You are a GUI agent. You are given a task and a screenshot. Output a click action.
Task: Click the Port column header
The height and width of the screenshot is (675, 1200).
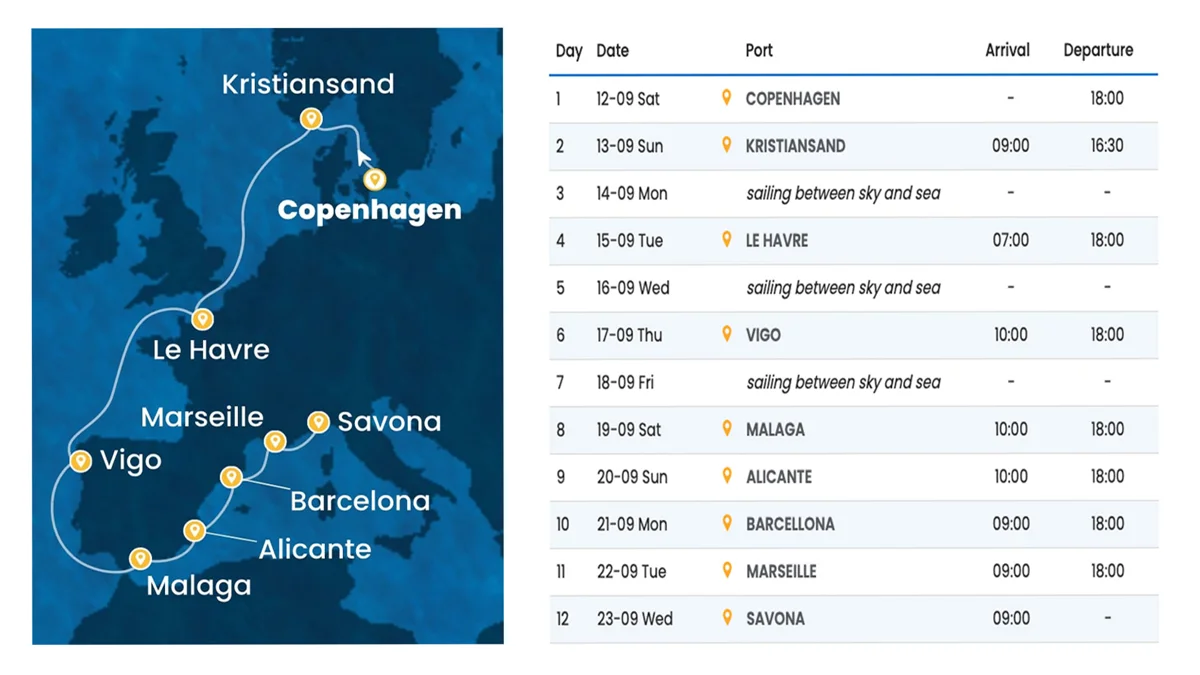(759, 50)
